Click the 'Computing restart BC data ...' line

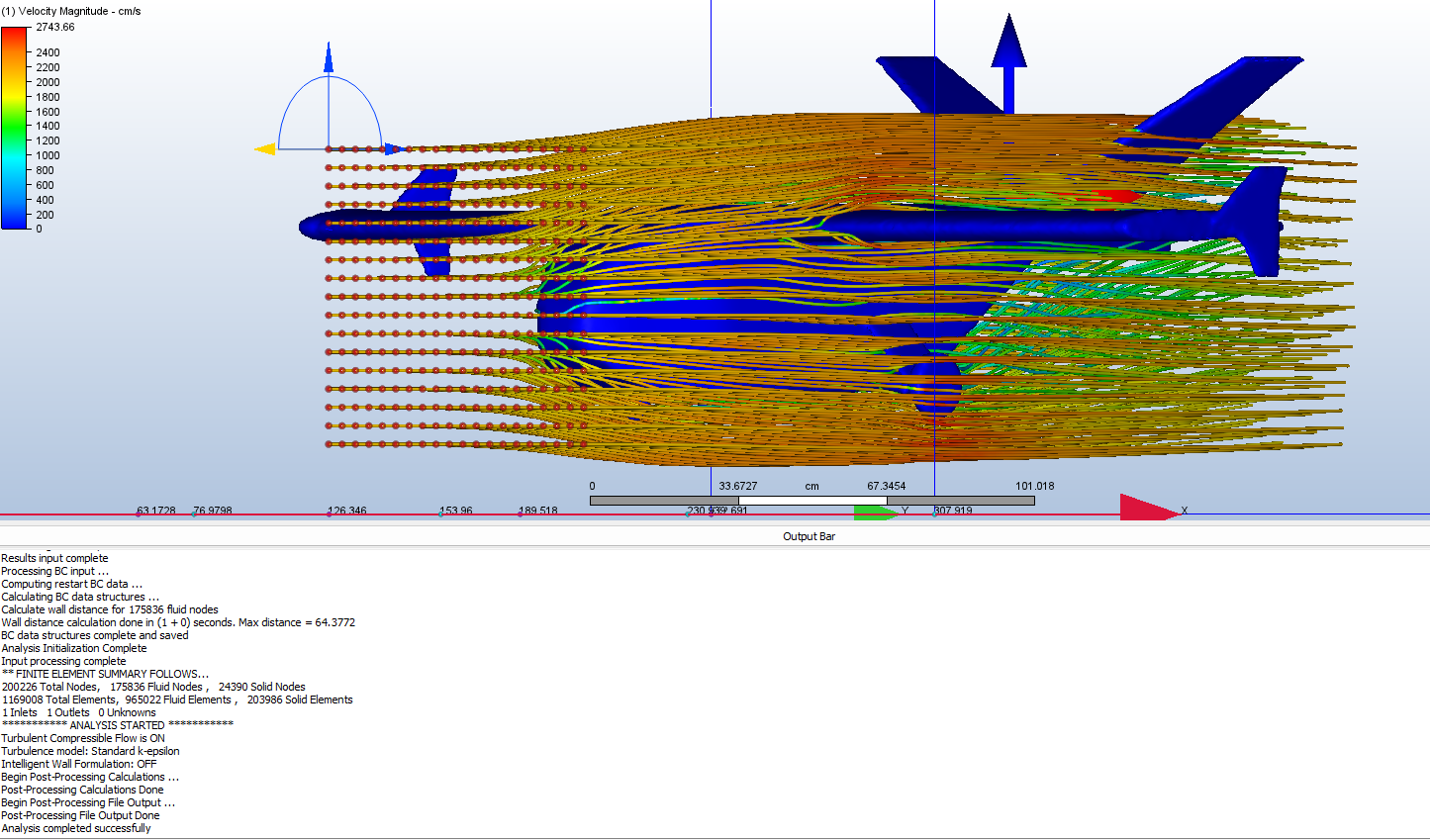[71, 584]
